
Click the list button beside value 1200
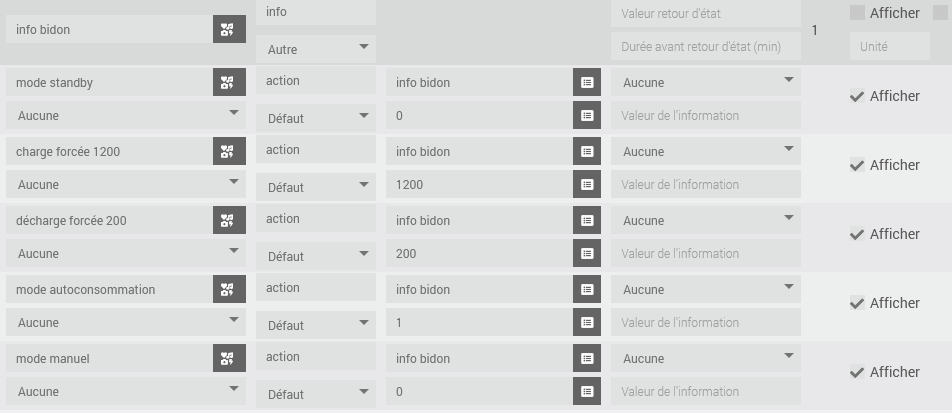[x=587, y=185]
